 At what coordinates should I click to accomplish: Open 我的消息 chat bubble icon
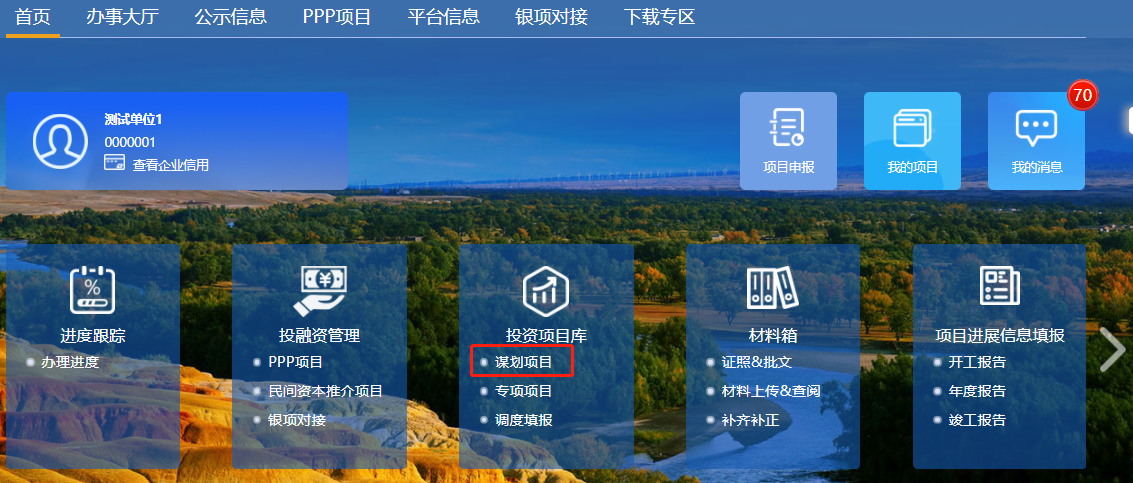[x=1036, y=129]
